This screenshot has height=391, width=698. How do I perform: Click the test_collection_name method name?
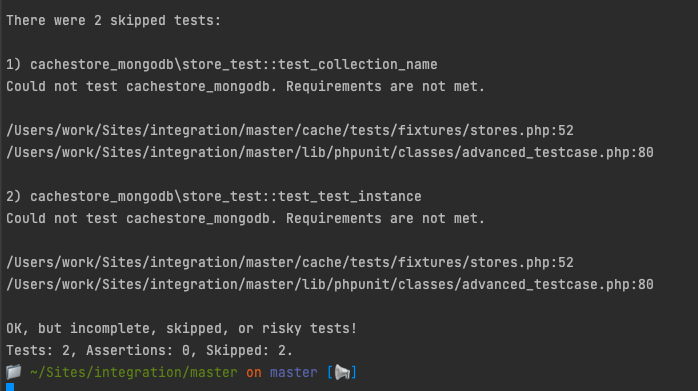(357, 65)
